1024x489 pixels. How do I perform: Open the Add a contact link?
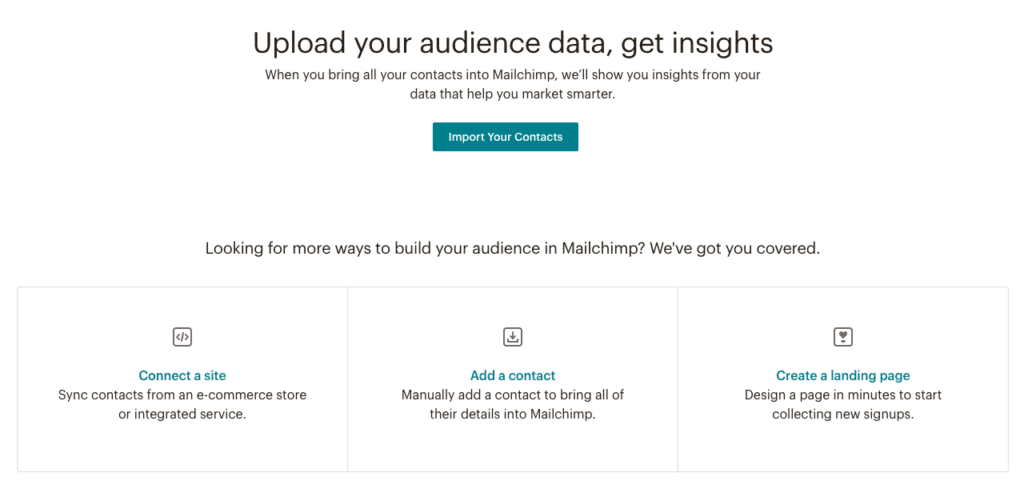click(513, 375)
